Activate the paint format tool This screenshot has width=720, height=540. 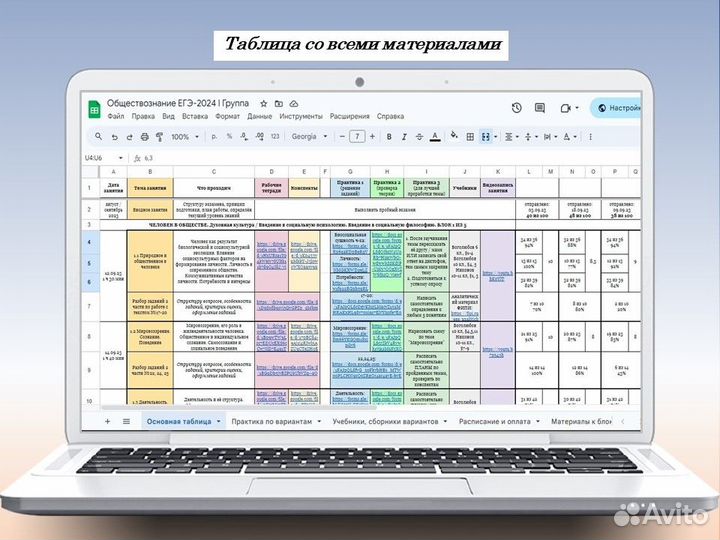(x=160, y=137)
